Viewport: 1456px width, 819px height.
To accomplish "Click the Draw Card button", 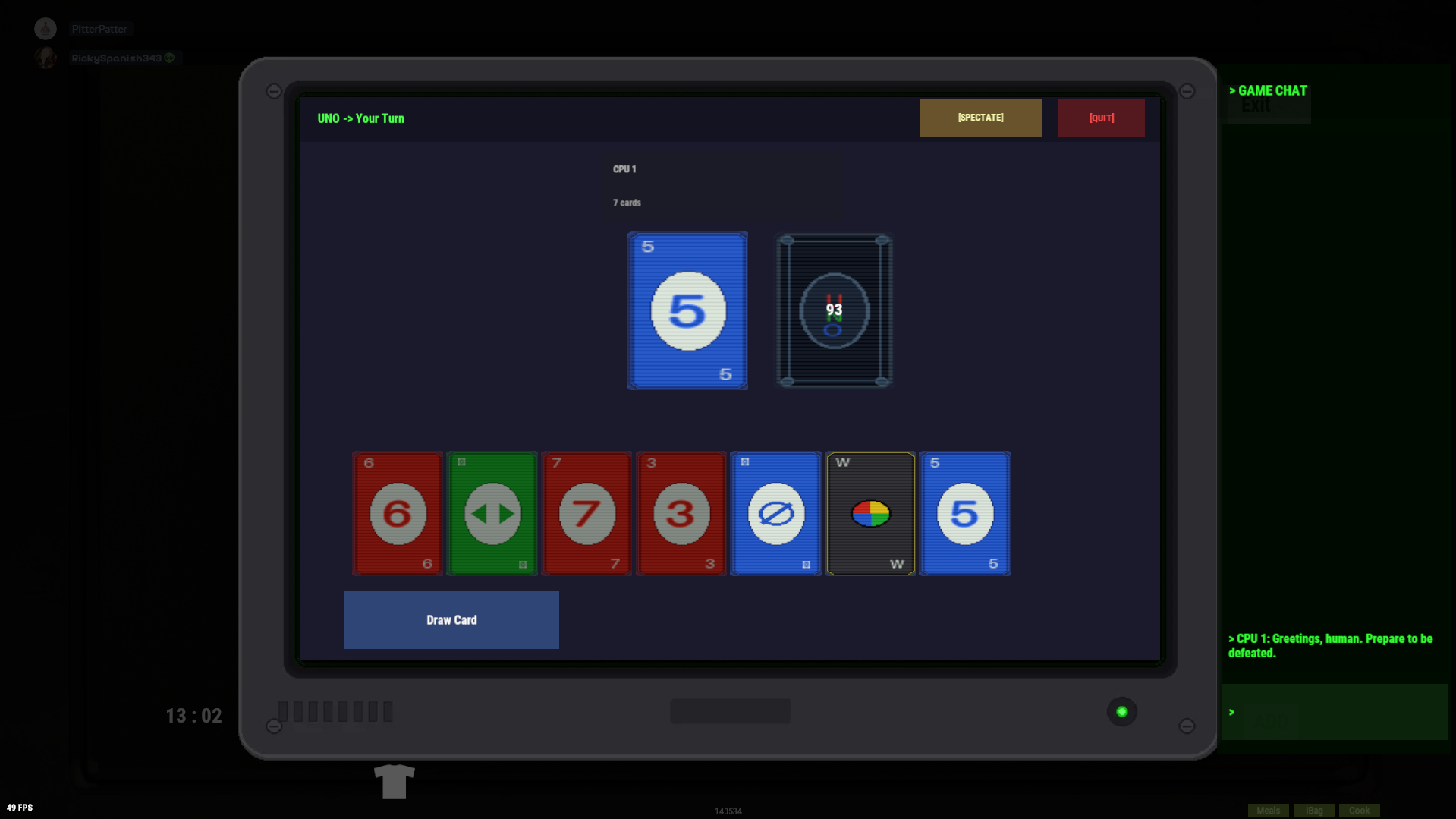I will [x=451, y=620].
